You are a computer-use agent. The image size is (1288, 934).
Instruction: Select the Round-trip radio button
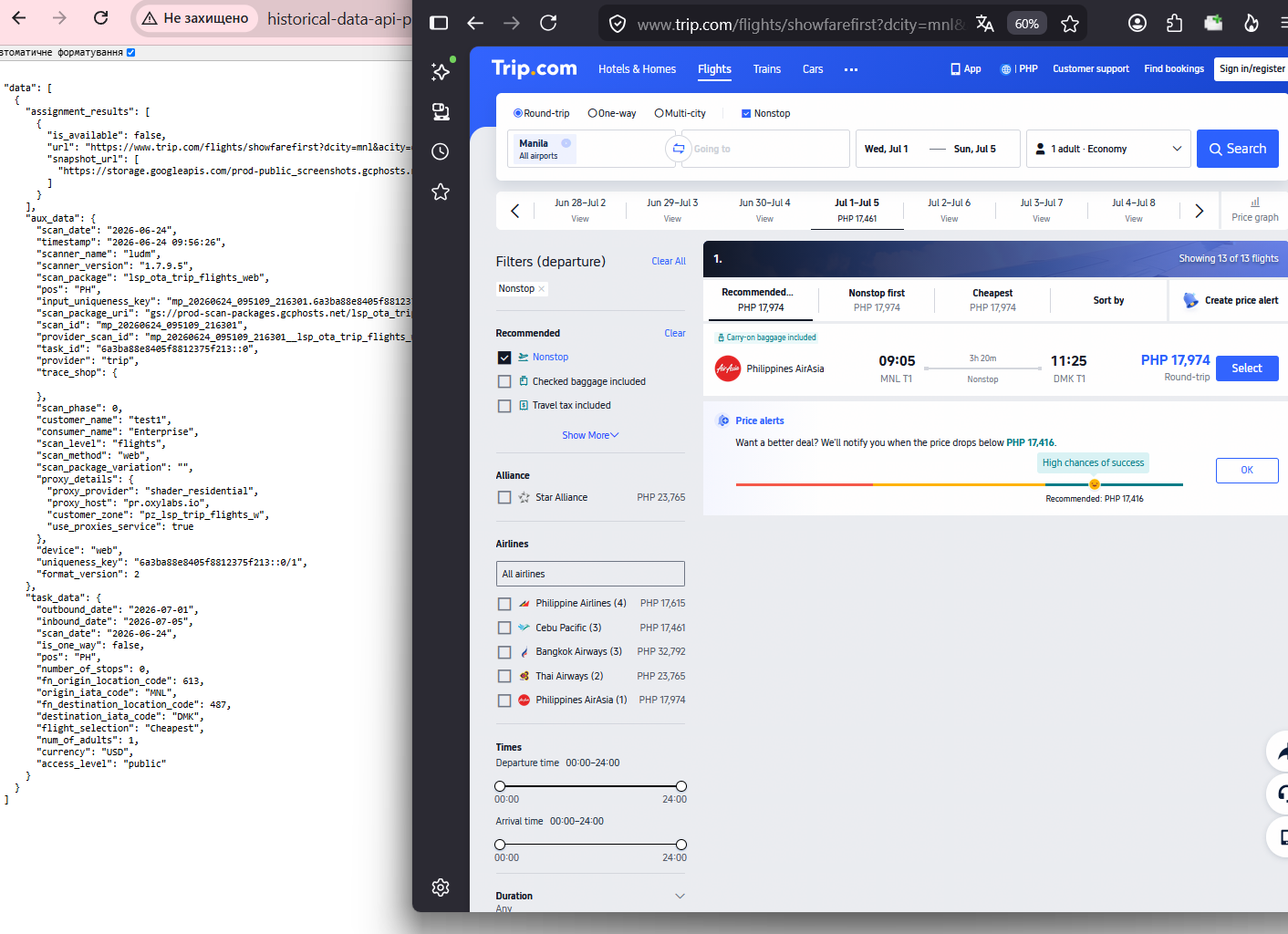(518, 113)
